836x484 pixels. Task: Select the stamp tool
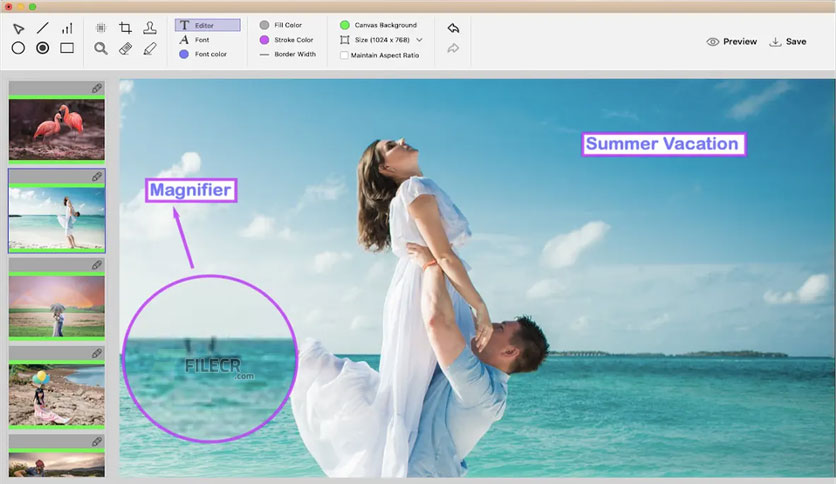(x=150, y=28)
